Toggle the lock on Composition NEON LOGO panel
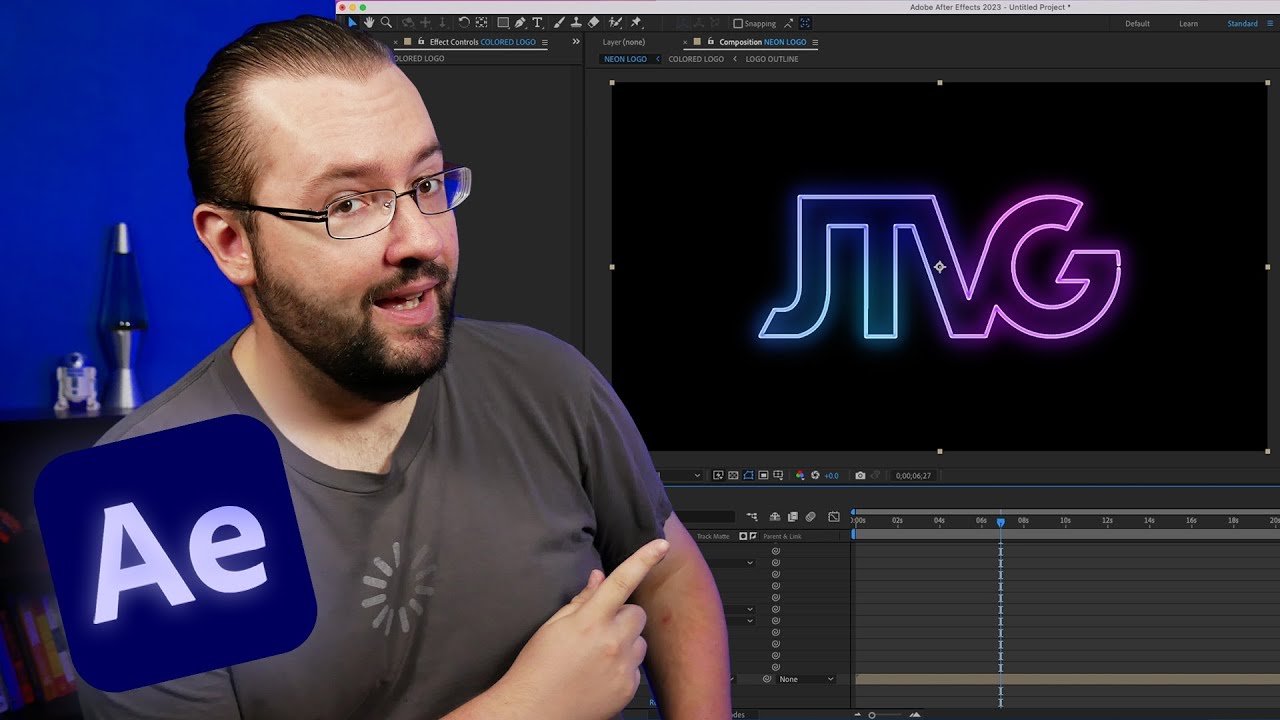 point(711,42)
